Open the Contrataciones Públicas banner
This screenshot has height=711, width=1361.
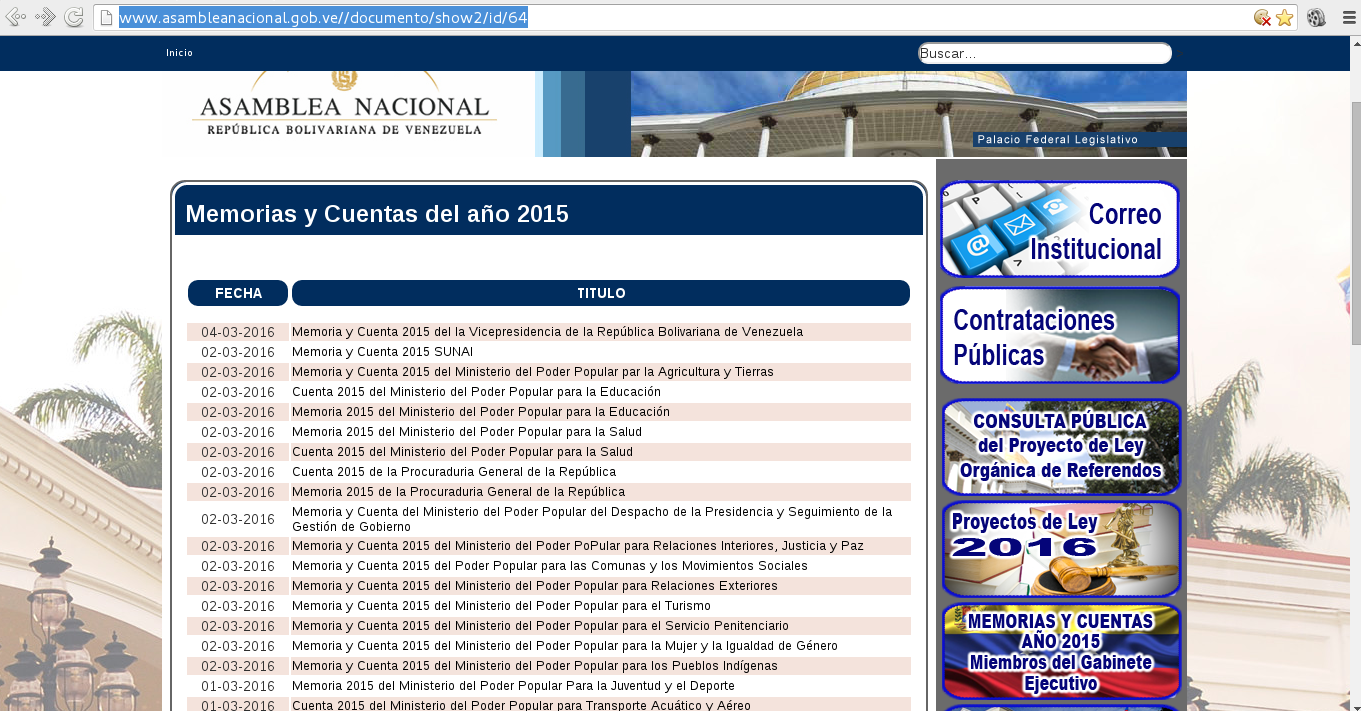click(1060, 336)
